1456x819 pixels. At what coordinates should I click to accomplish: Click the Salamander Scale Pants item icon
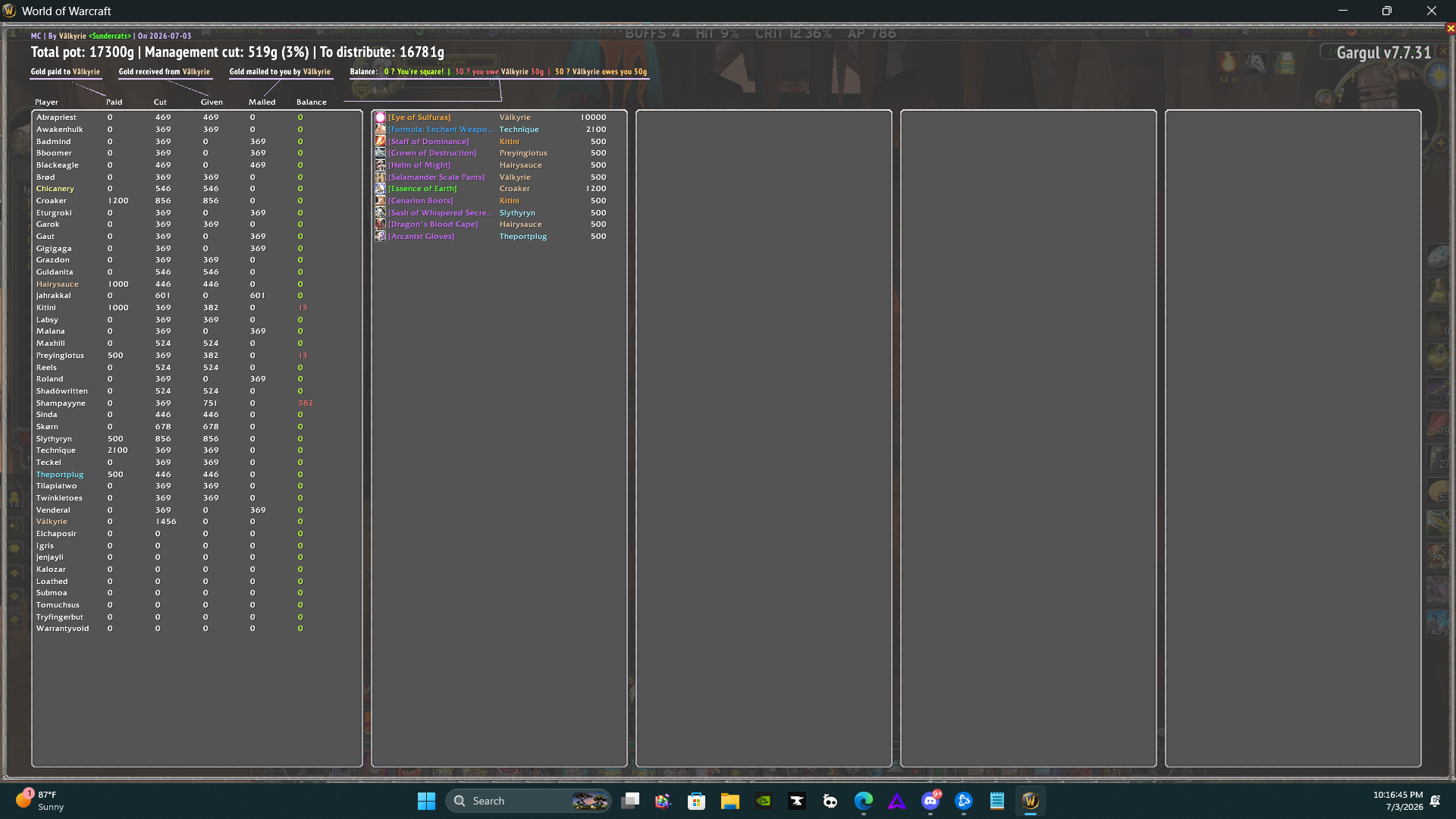coord(381,177)
